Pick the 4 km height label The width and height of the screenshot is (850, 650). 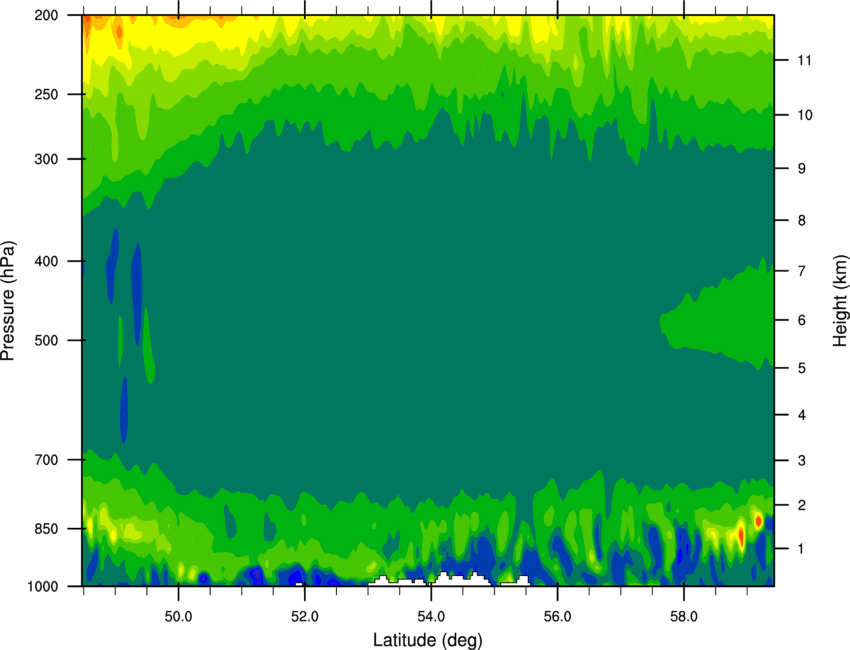click(802, 415)
